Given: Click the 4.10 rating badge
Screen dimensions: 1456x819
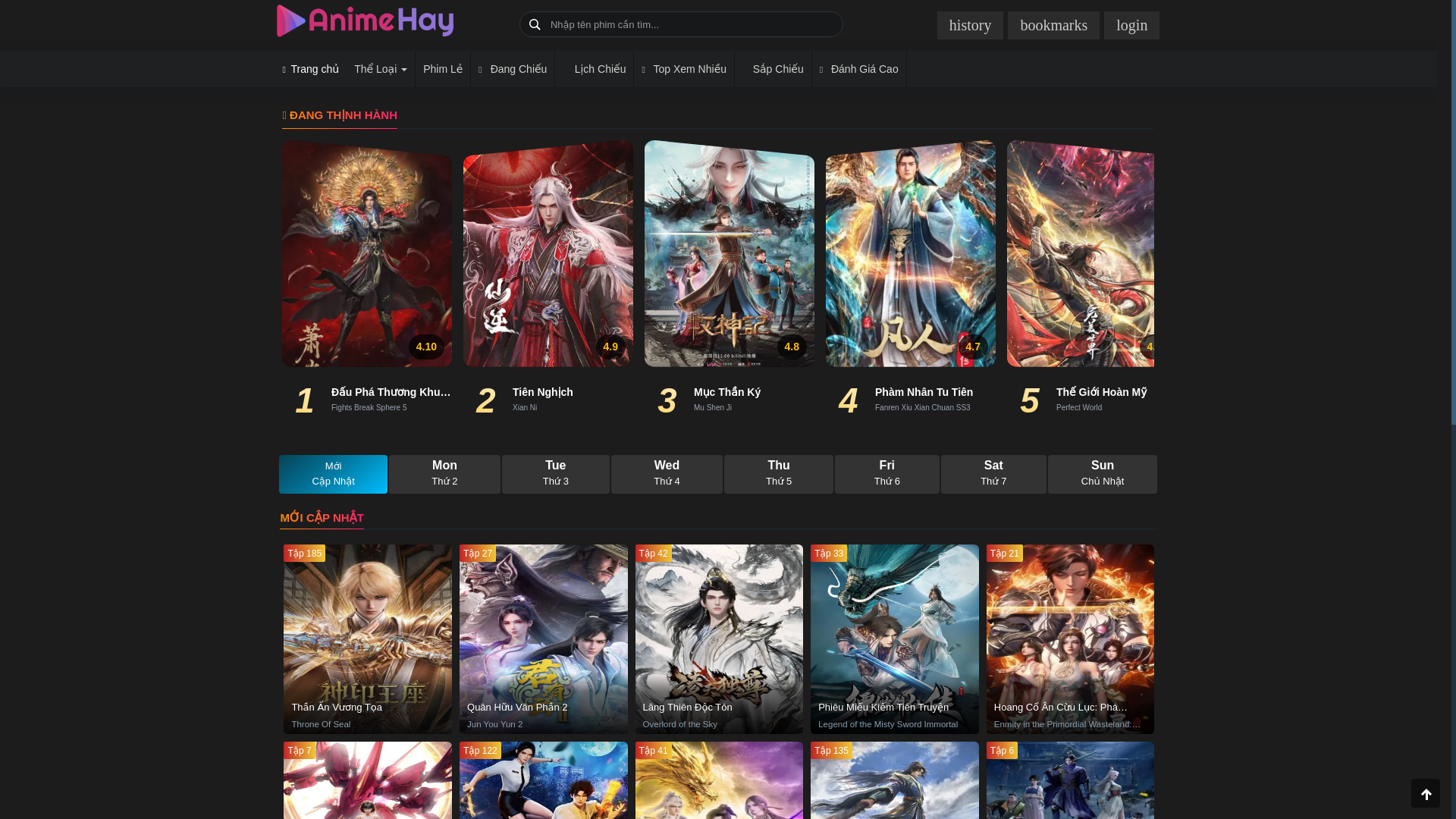Looking at the screenshot, I should (426, 347).
